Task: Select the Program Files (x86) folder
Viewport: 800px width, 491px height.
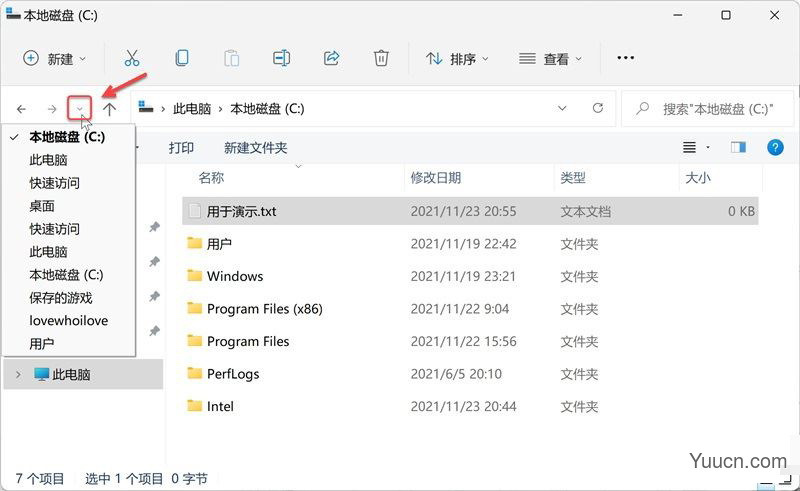Action: pos(470,309)
